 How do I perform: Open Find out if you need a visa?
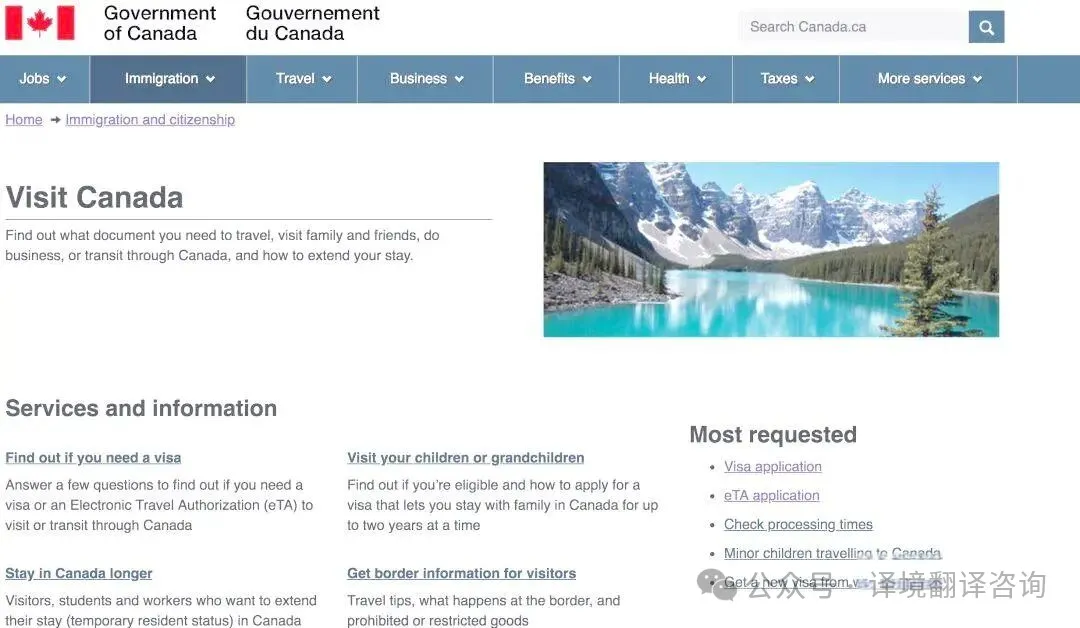pos(93,458)
